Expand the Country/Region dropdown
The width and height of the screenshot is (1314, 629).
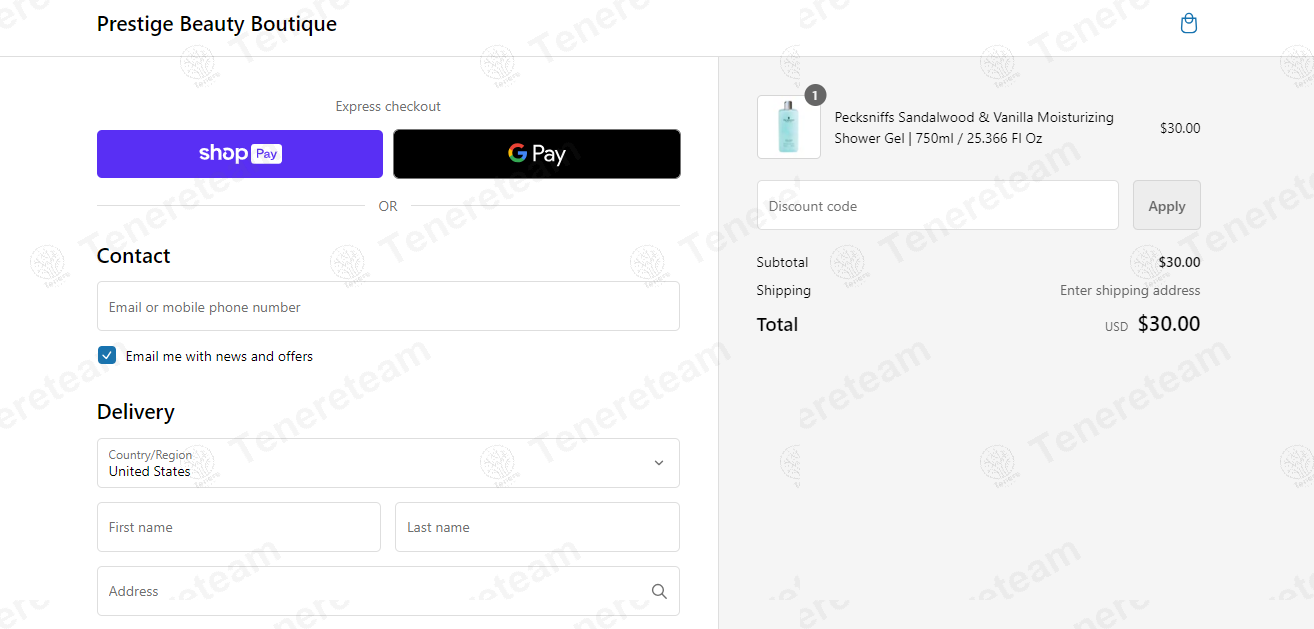388,463
